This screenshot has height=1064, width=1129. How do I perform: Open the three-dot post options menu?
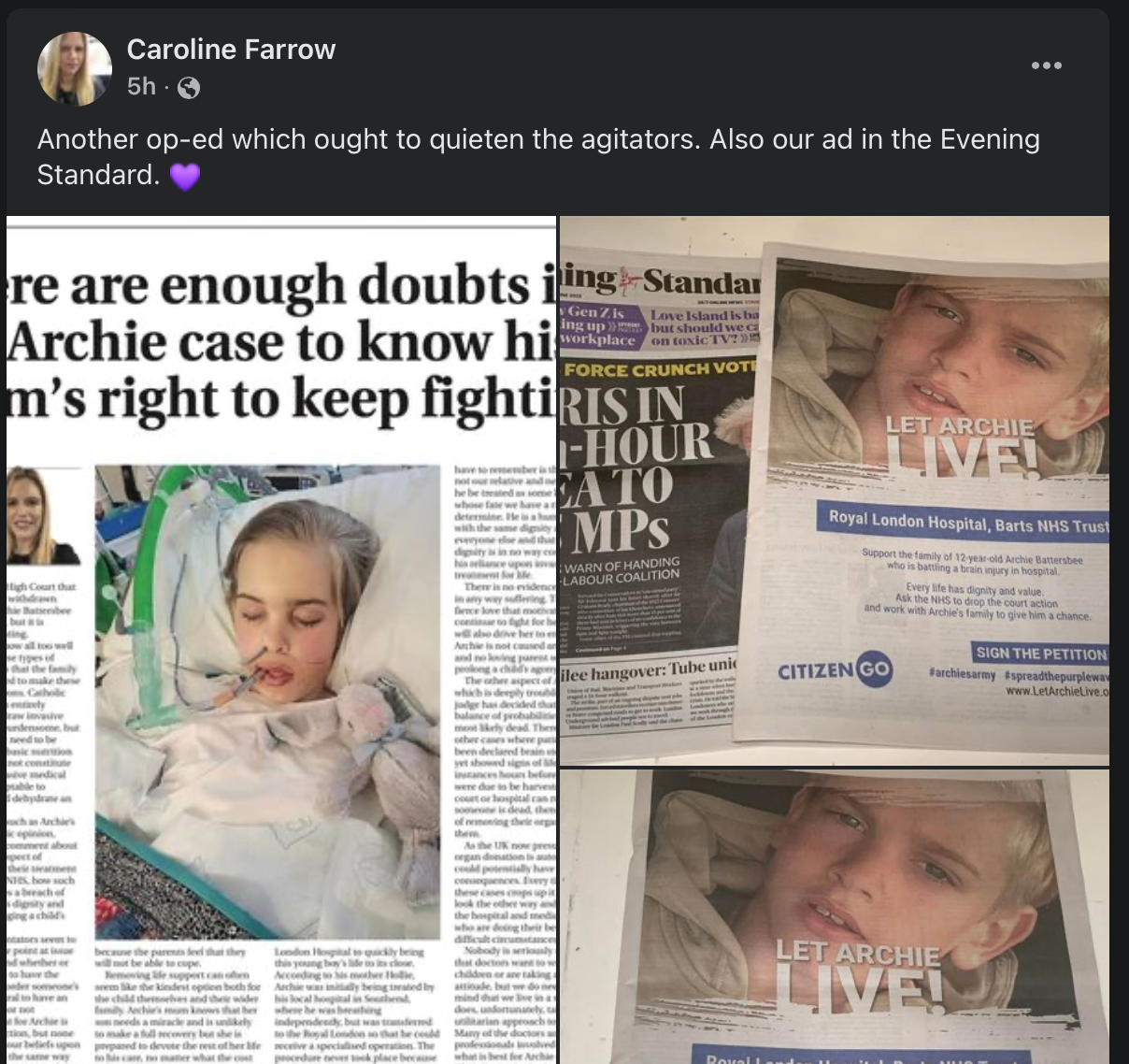pyautogui.click(x=1046, y=65)
